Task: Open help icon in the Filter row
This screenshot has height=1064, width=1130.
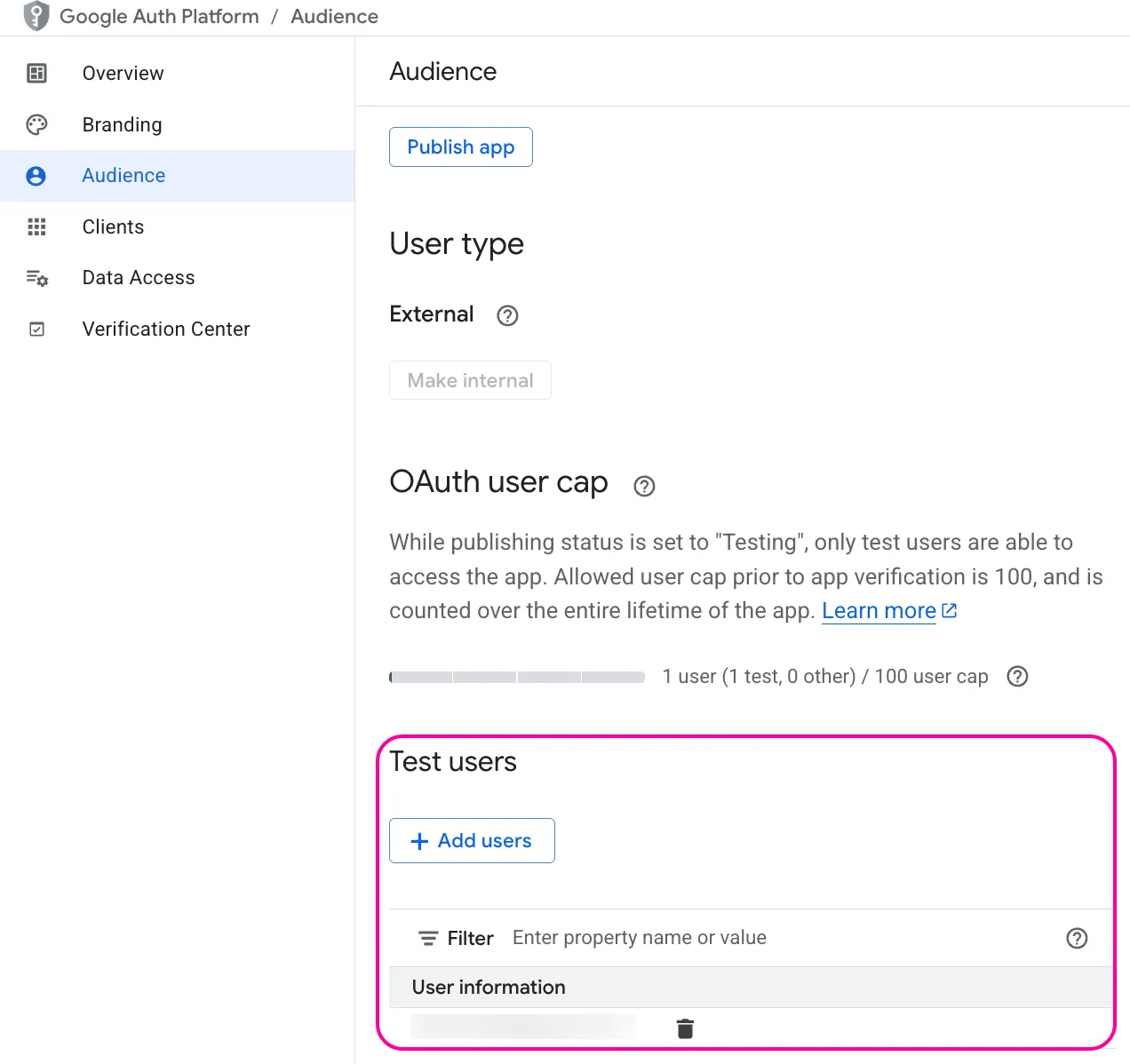Action: (1077, 938)
